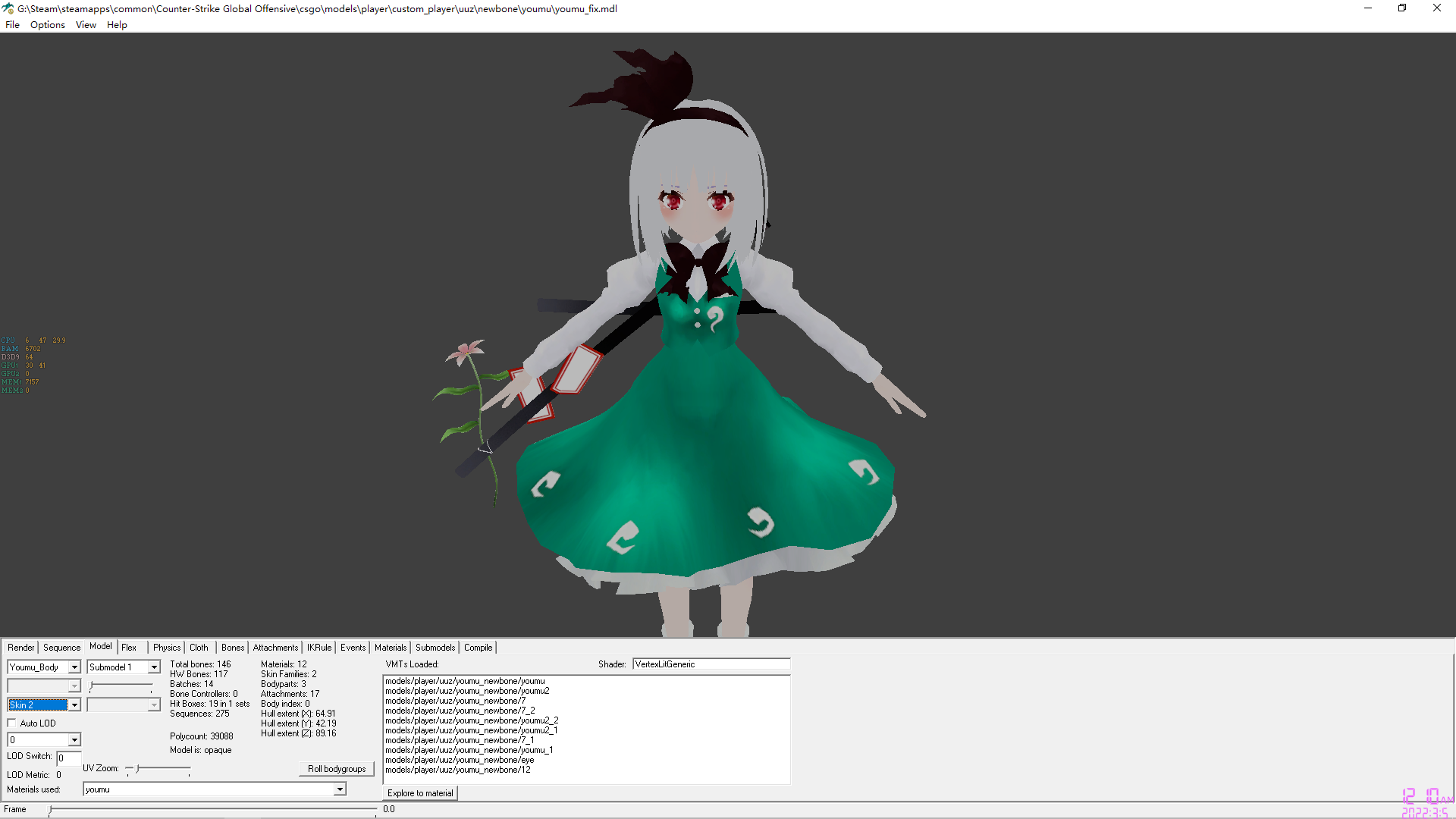This screenshot has height=819, width=1456.
Task: Click Explore to material button
Action: click(x=420, y=793)
